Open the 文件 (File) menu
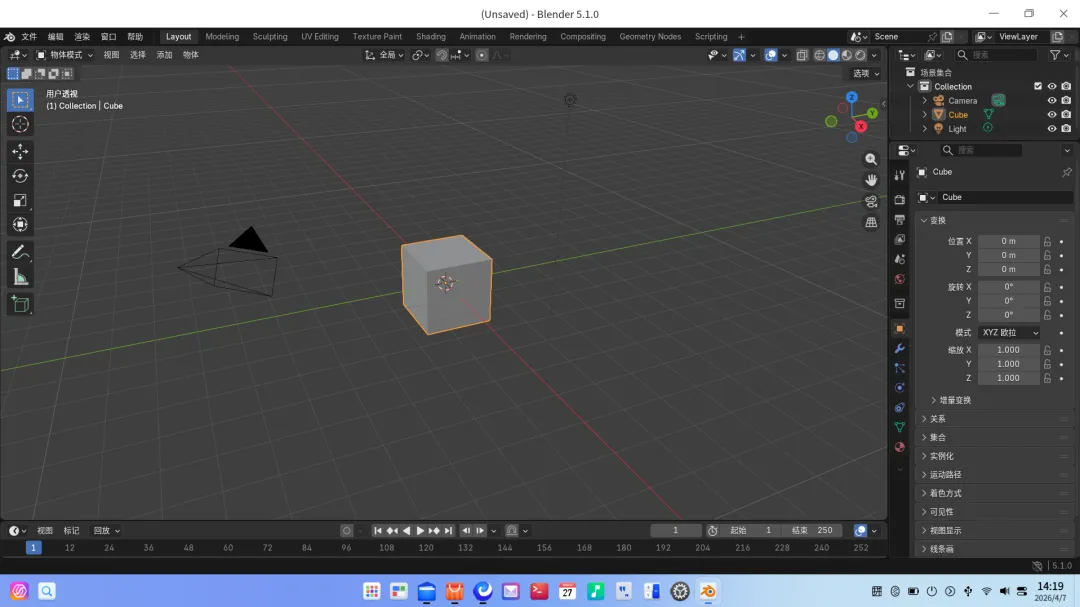 [29, 37]
